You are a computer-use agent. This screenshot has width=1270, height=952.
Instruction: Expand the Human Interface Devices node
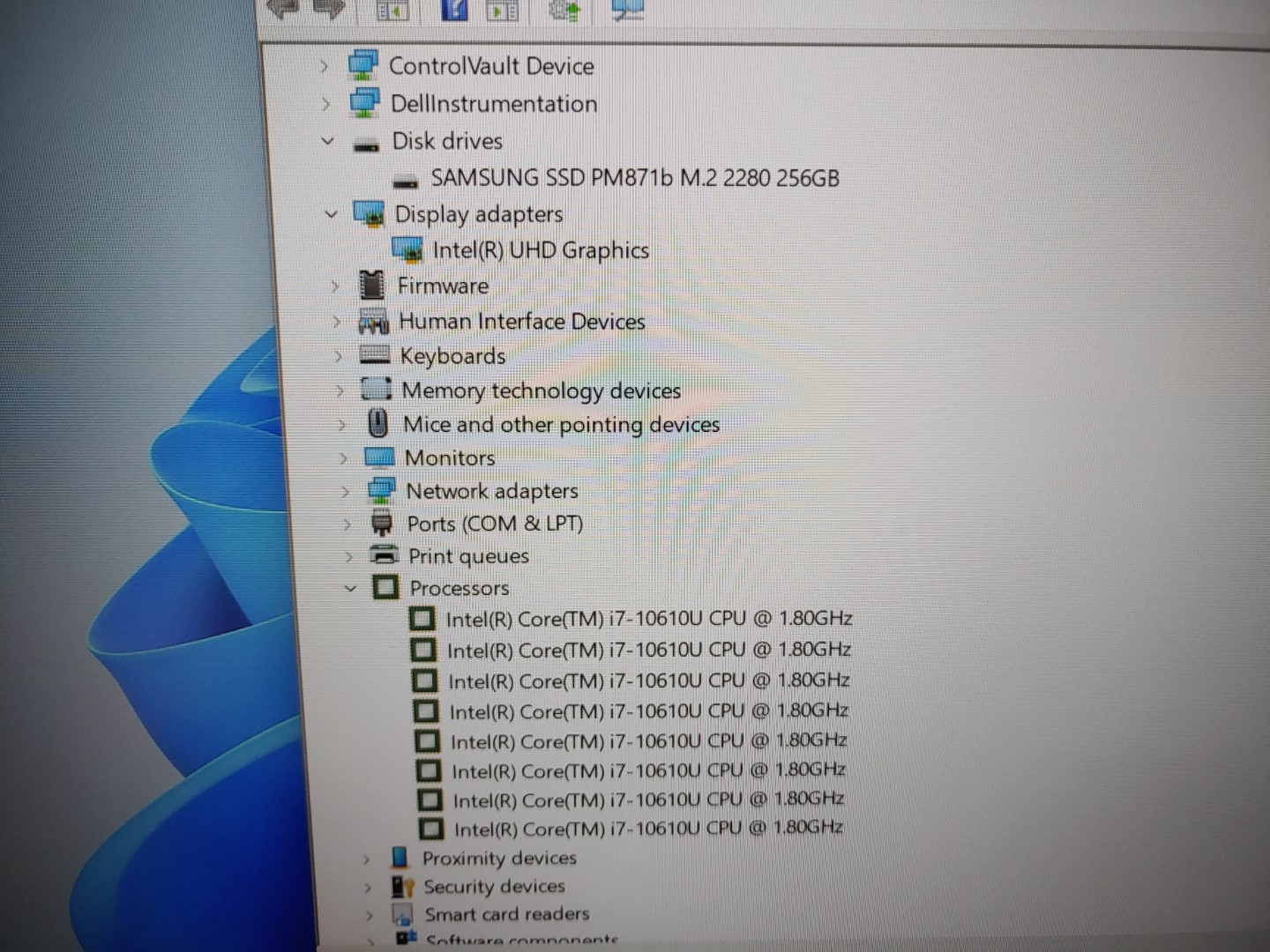tap(336, 322)
